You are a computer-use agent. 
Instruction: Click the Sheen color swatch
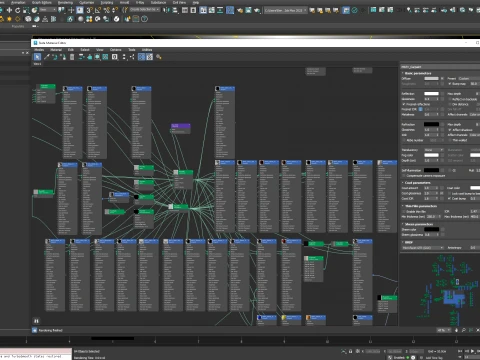pyautogui.click(x=431, y=229)
